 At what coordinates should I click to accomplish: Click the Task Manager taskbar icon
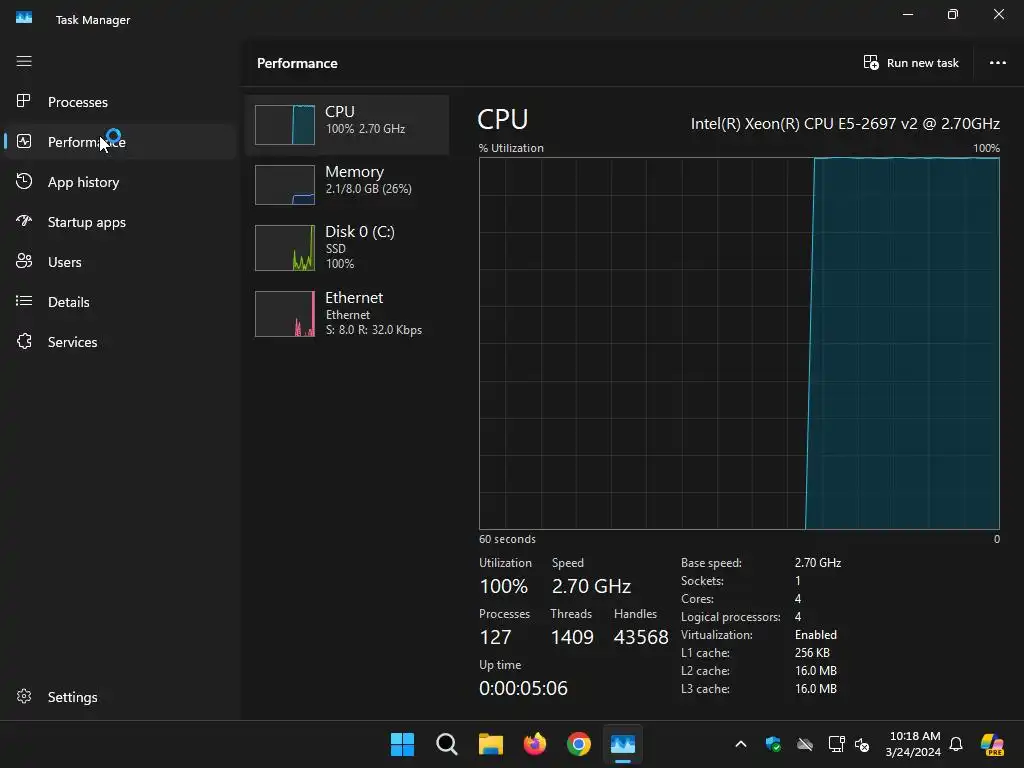tap(623, 744)
